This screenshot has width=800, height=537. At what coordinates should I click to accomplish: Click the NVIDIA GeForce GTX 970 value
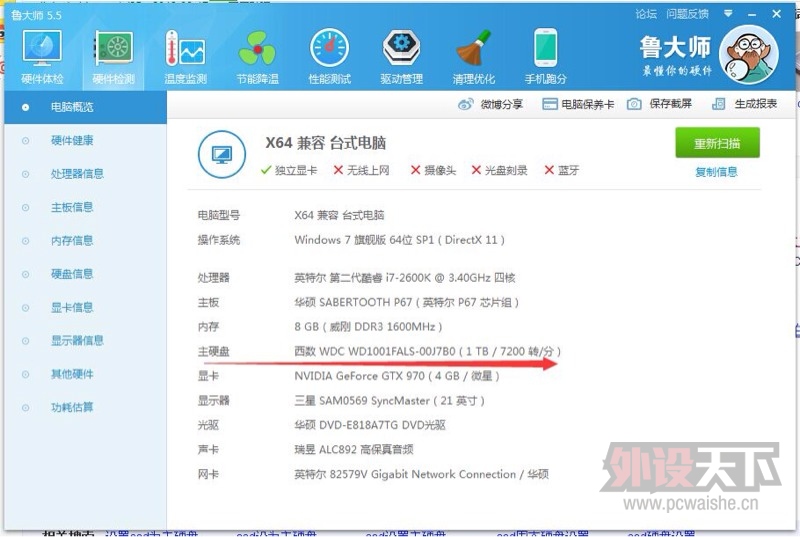tap(397, 376)
